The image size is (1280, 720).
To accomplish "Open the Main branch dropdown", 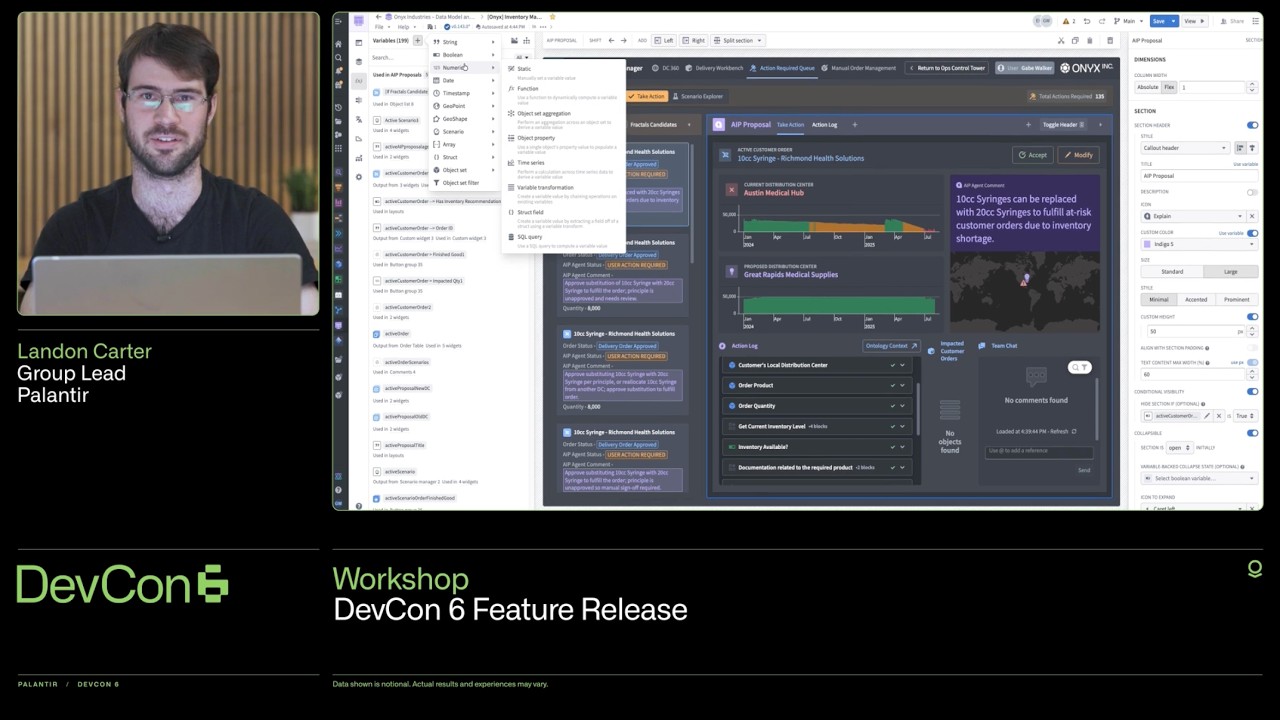I will pos(1129,21).
